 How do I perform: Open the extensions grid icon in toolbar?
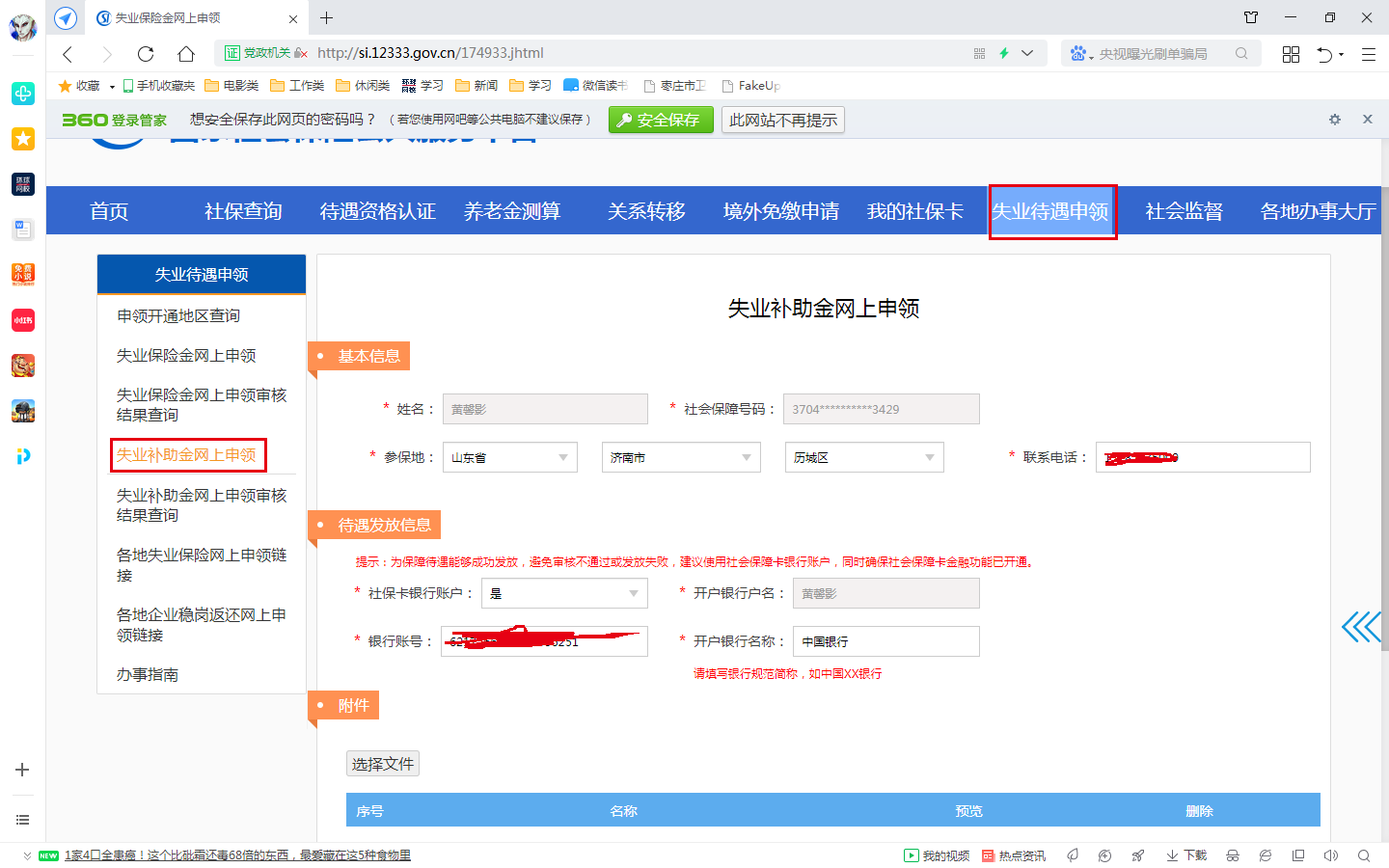[x=1291, y=54]
